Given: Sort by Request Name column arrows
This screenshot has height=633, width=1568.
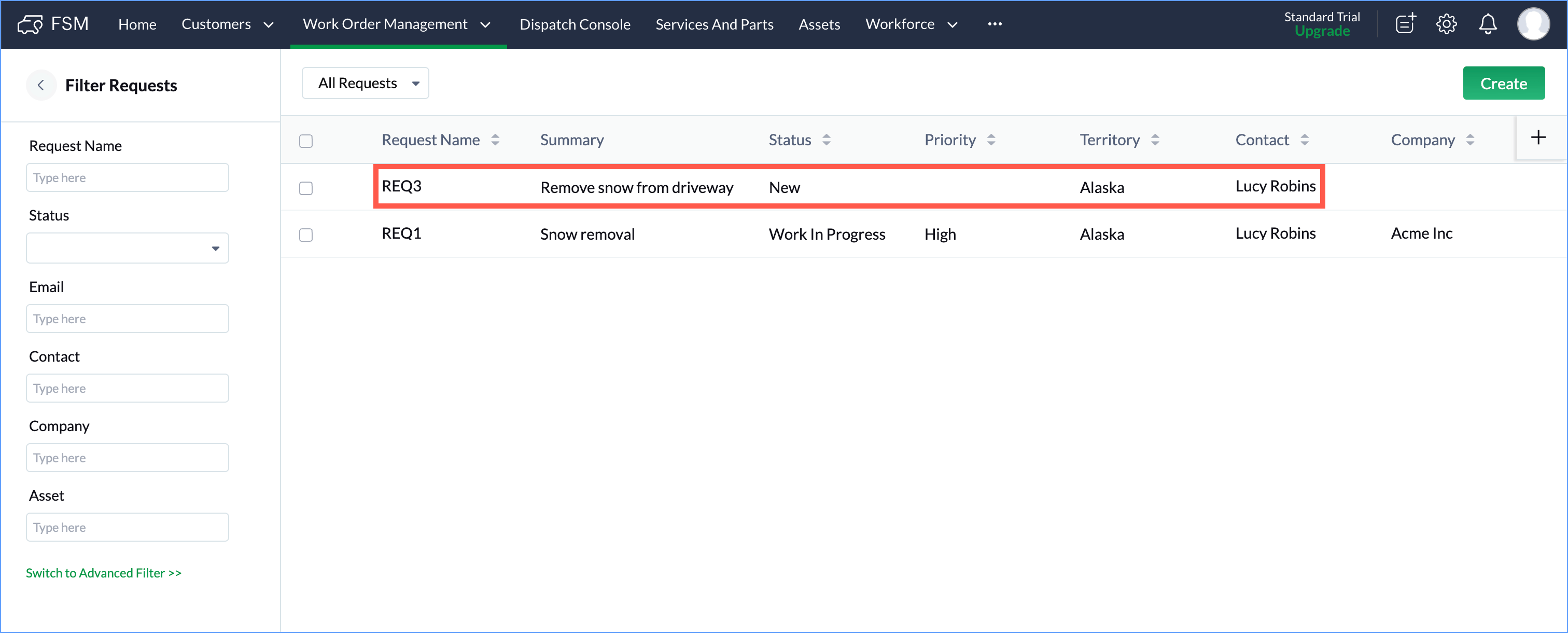Looking at the screenshot, I should (496, 140).
